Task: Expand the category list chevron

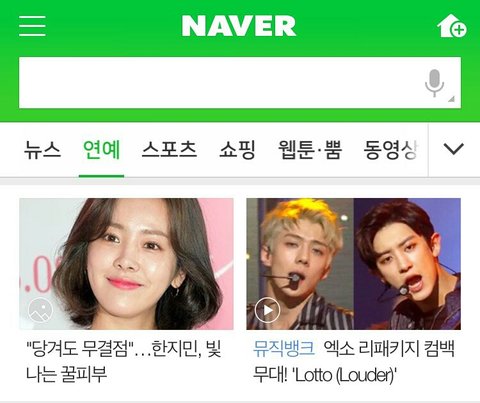Action: [x=454, y=149]
